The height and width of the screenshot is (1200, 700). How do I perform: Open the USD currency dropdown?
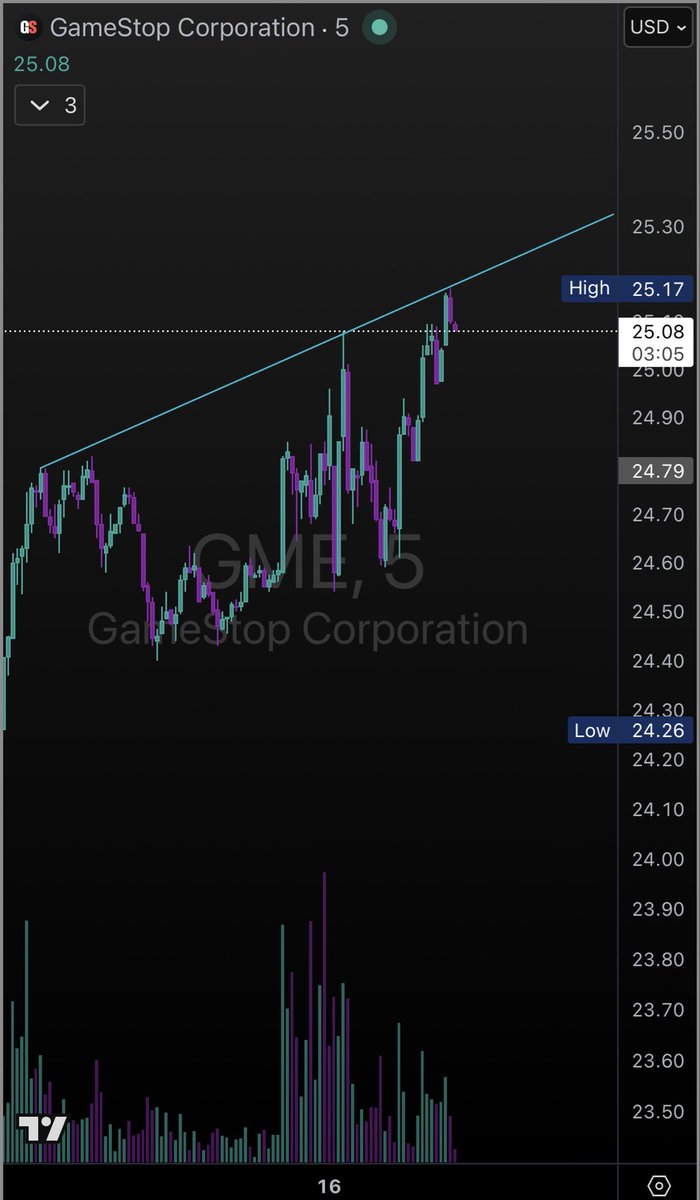click(658, 27)
